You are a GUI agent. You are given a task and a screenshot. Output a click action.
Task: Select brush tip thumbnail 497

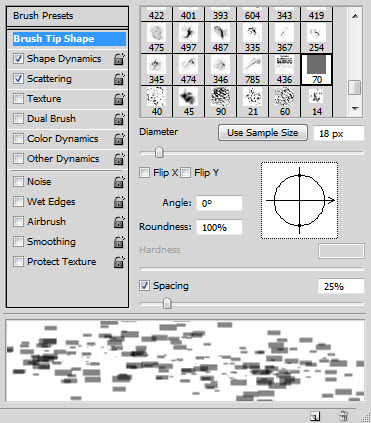point(188,38)
